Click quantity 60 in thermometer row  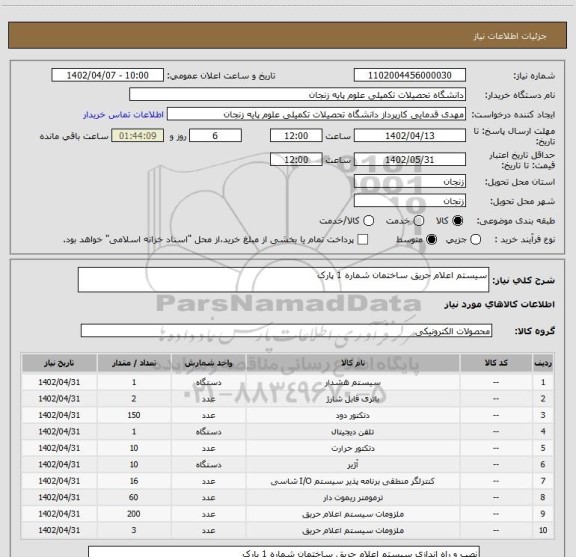click(x=134, y=497)
